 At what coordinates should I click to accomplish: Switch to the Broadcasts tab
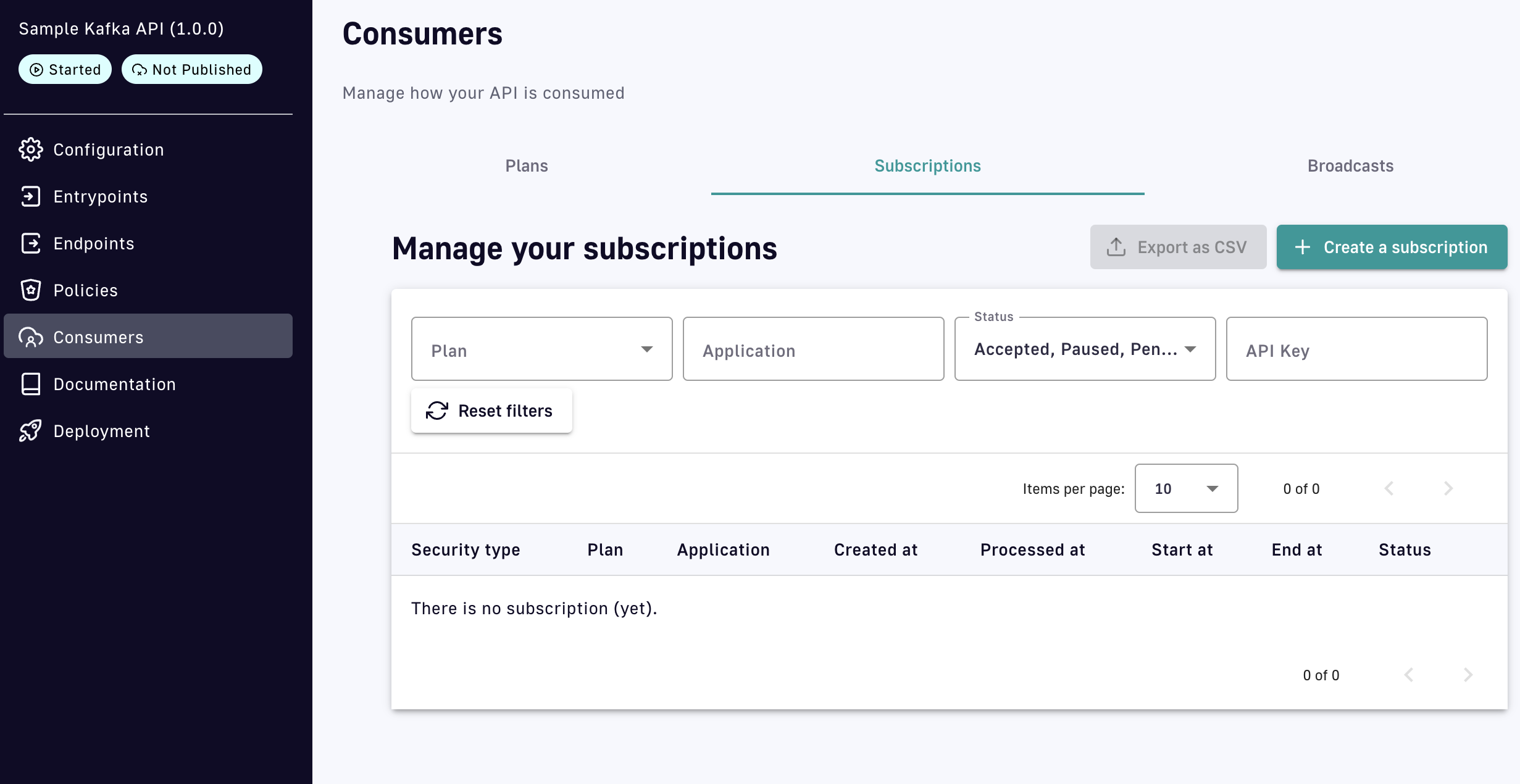coord(1350,166)
